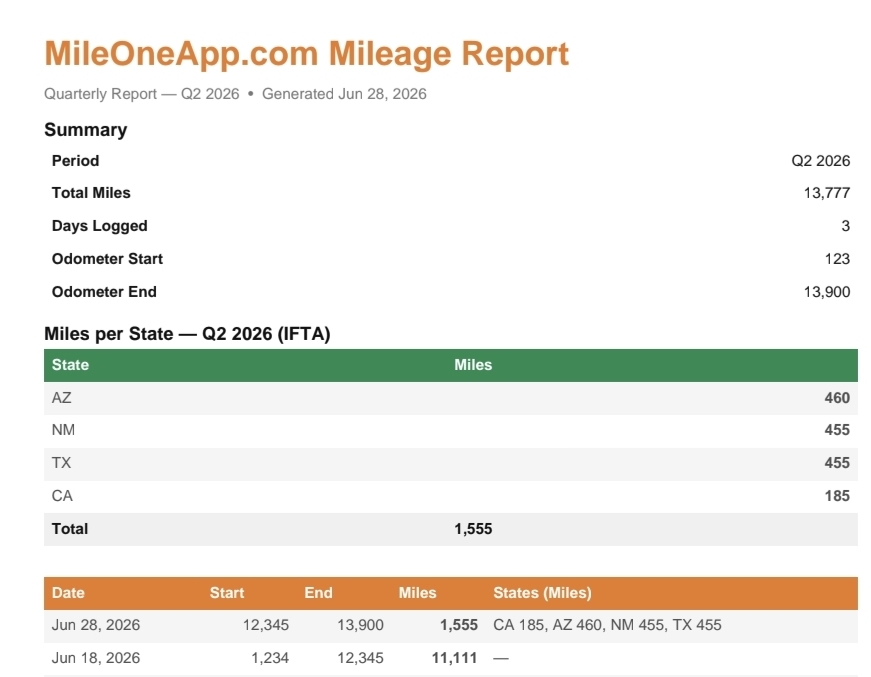Click the Odometer Start label
This screenshot has height=677, width=871.
point(107,259)
